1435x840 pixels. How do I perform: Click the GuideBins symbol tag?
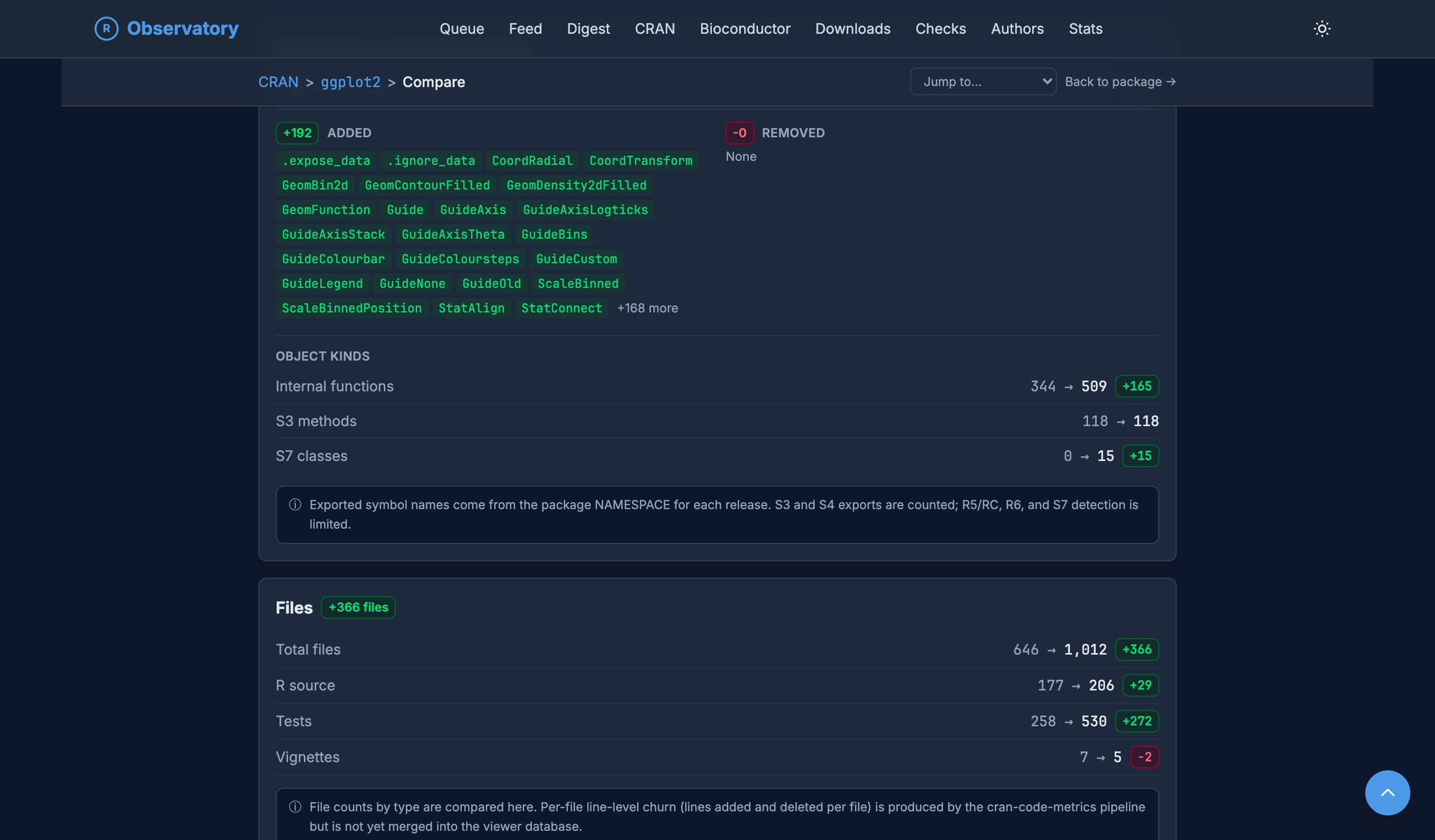click(x=554, y=234)
